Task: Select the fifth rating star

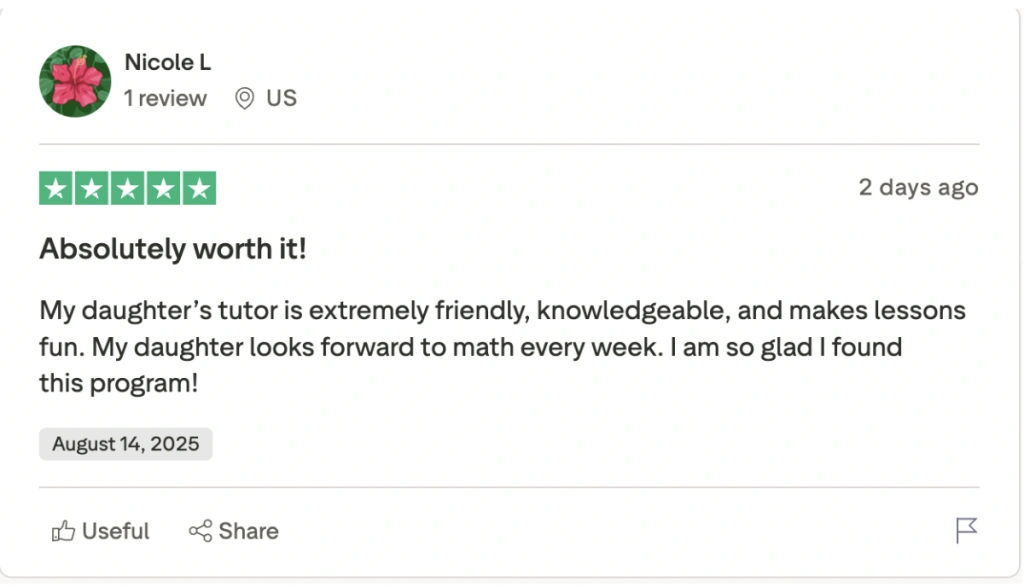Action: [197, 187]
